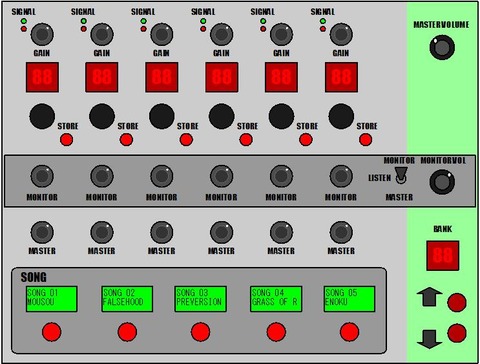The image size is (480, 364).
Task: Select the SONG 02 FALSEHOOD display
Action: tap(127, 299)
